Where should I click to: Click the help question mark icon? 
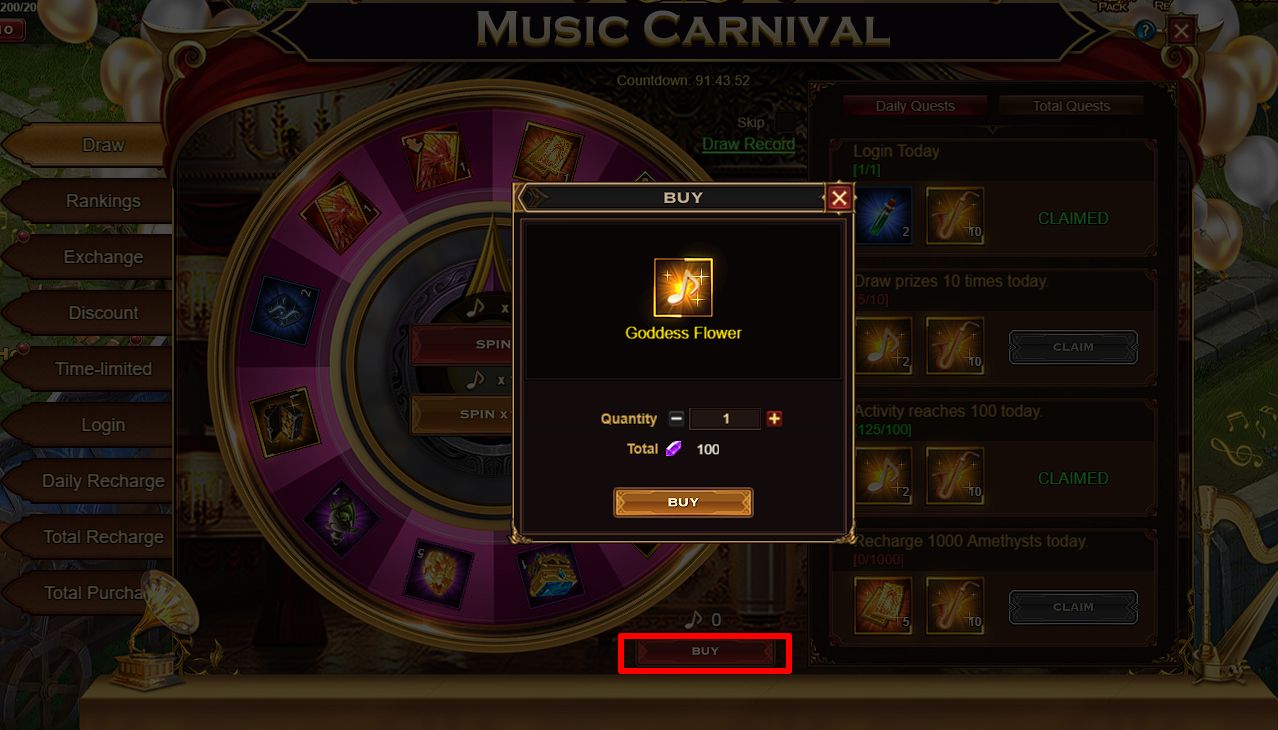coord(1145,31)
